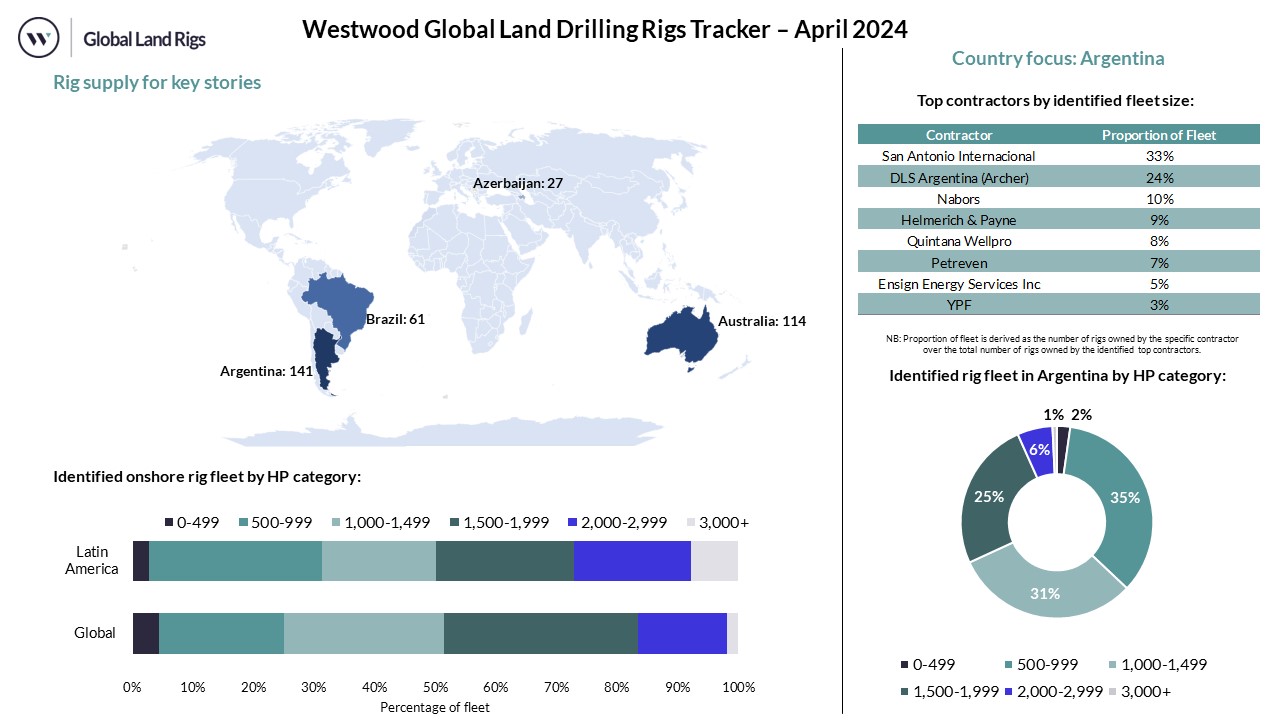This screenshot has width=1280, height=720.
Task: Click 0-499 swatch in bar chart legend
Action: point(169,523)
